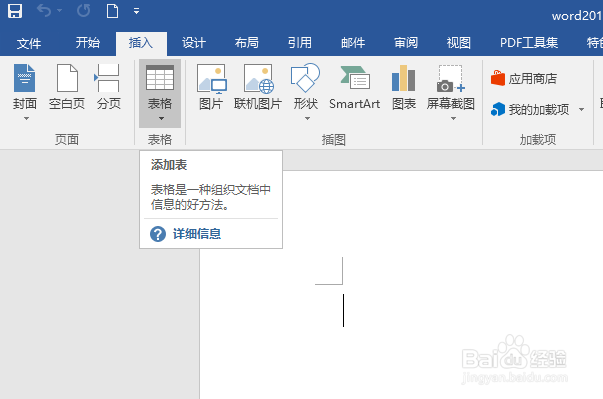Open the 布局 tab
The image size is (603, 399).
tap(247, 43)
